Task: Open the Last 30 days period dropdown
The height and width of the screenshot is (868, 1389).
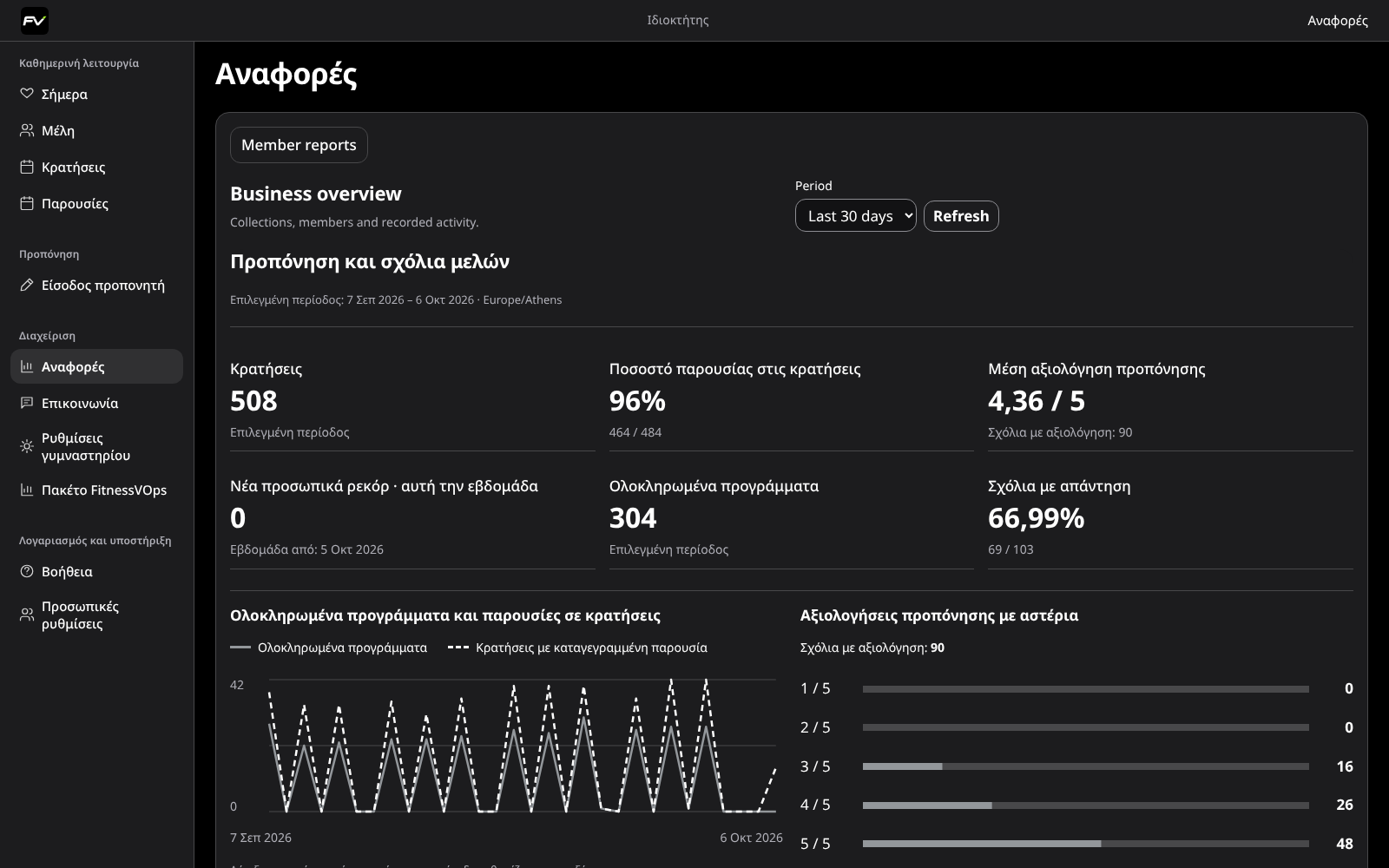Action: click(x=856, y=216)
